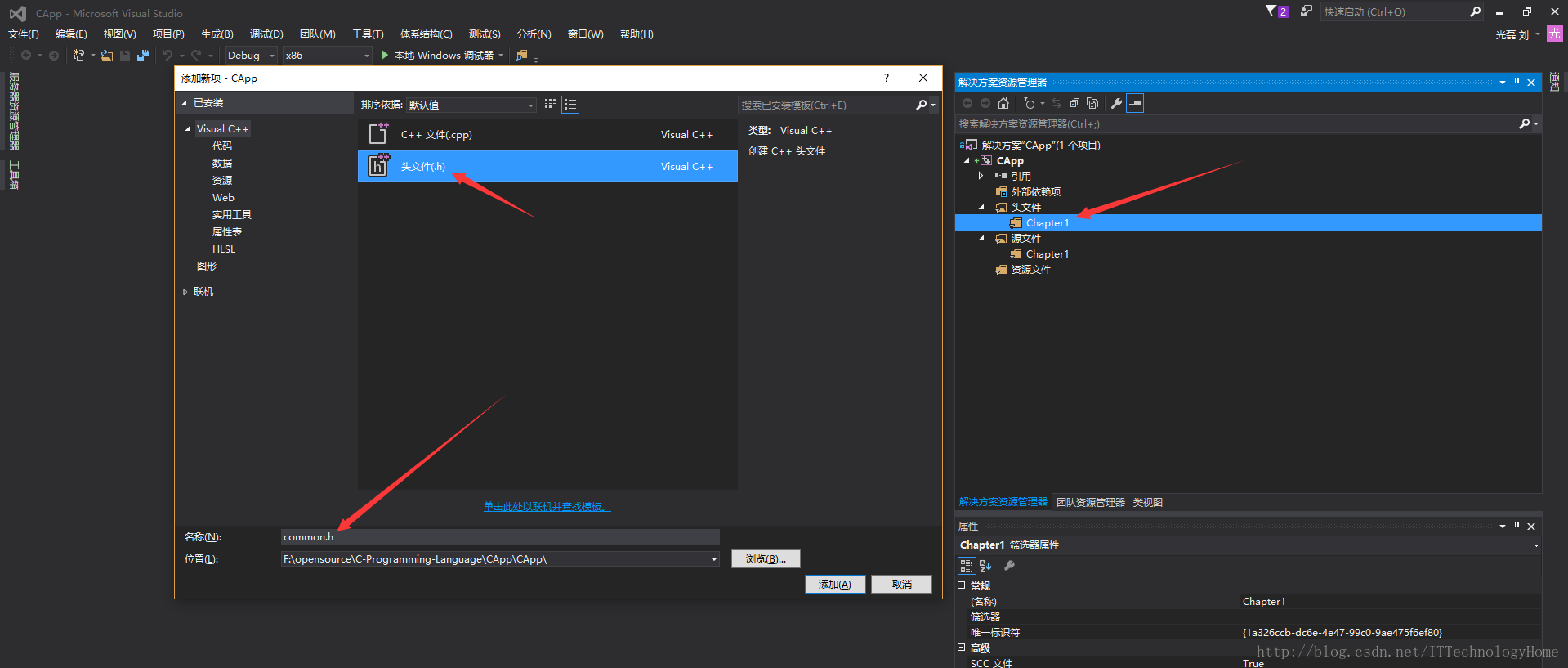Open the location path dropdown
Image resolution: width=1568 pixels, height=668 pixels.
pos(713,559)
